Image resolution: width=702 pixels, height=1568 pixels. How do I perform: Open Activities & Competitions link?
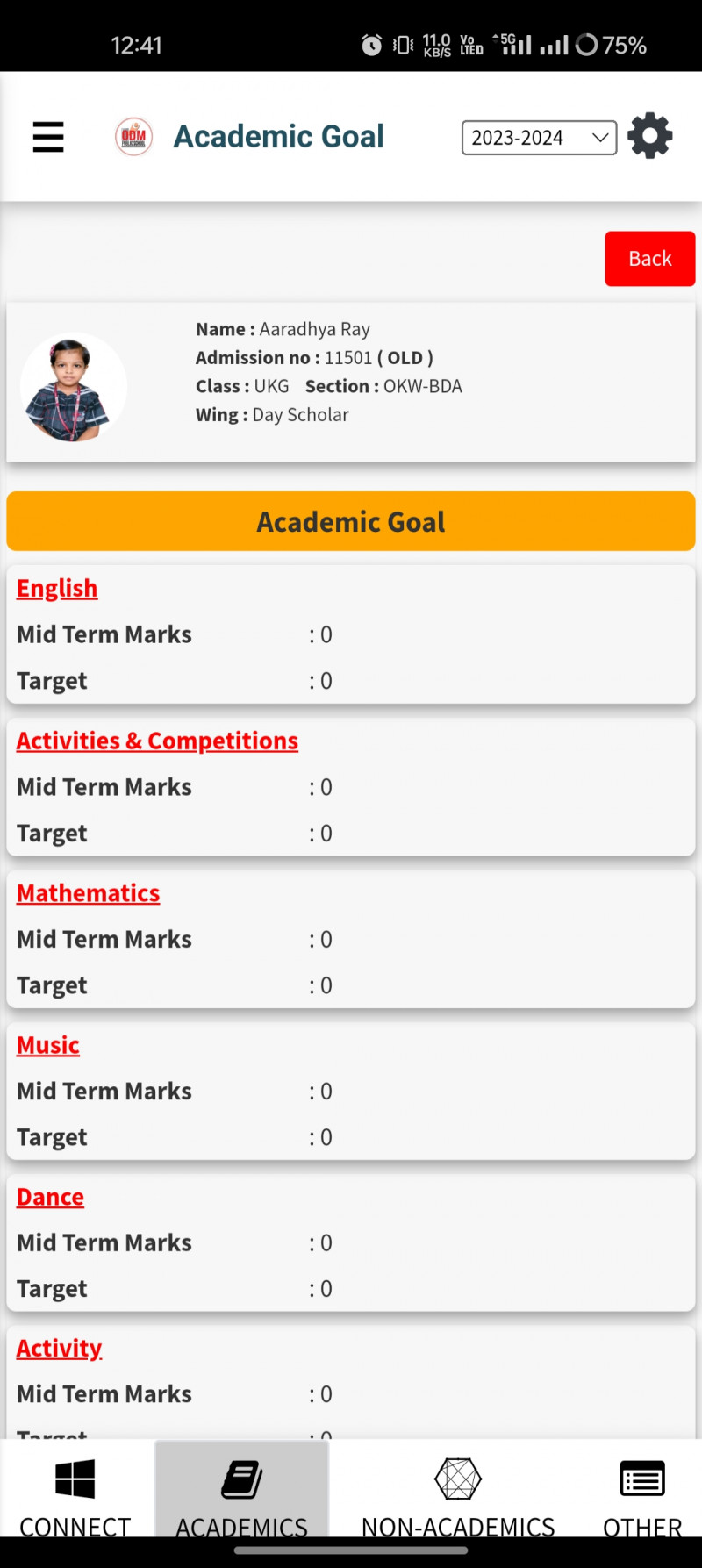tap(157, 741)
